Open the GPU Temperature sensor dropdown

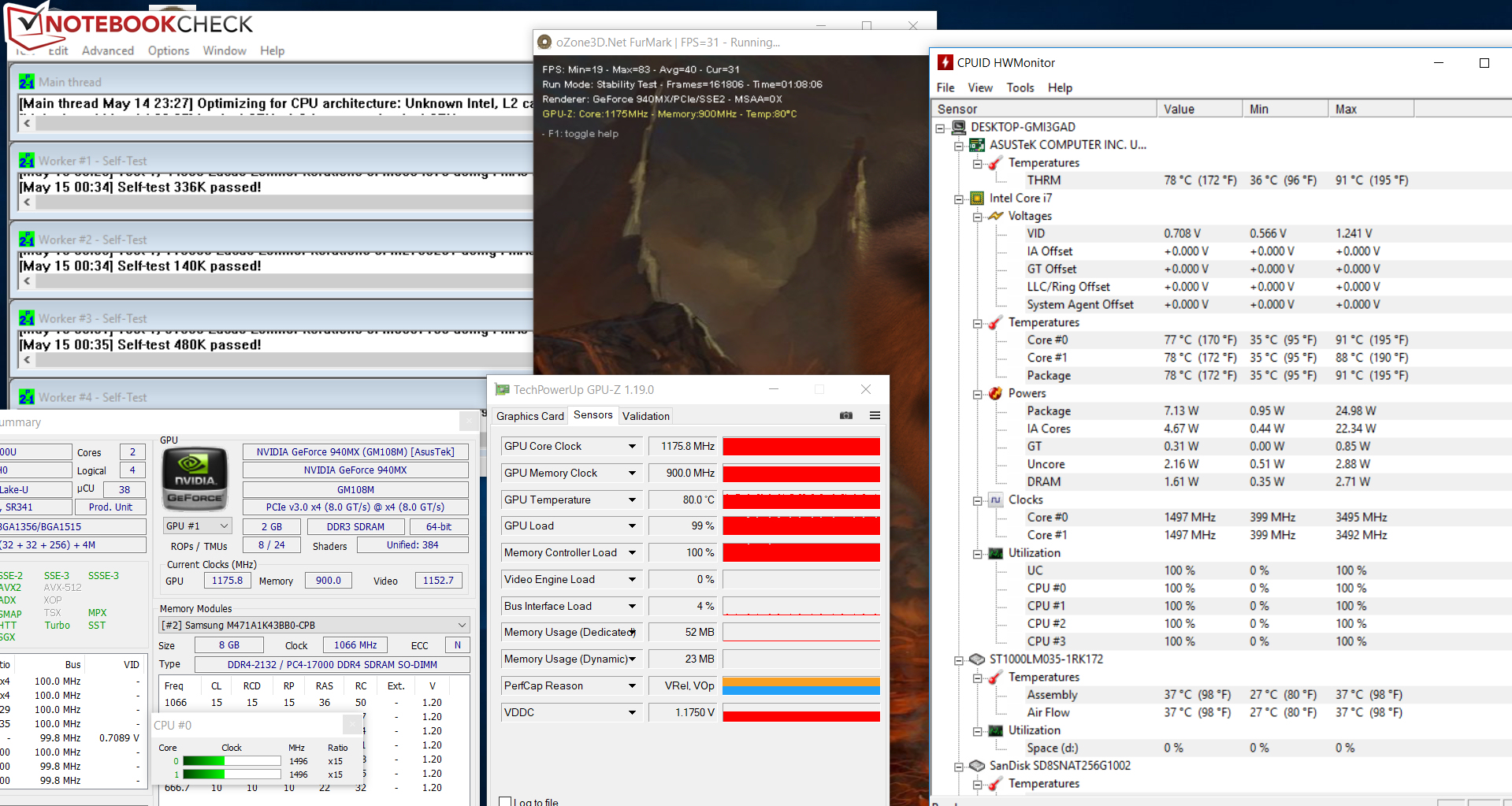tap(632, 500)
